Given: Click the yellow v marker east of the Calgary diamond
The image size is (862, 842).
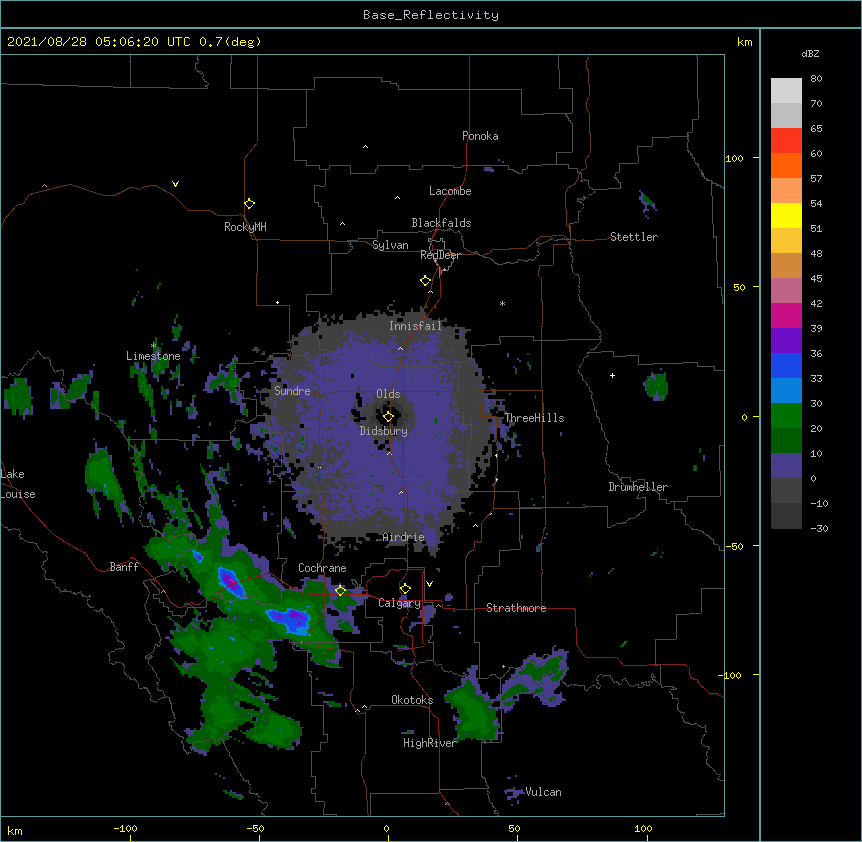Looking at the screenshot, I should pyautogui.click(x=429, y=584).
